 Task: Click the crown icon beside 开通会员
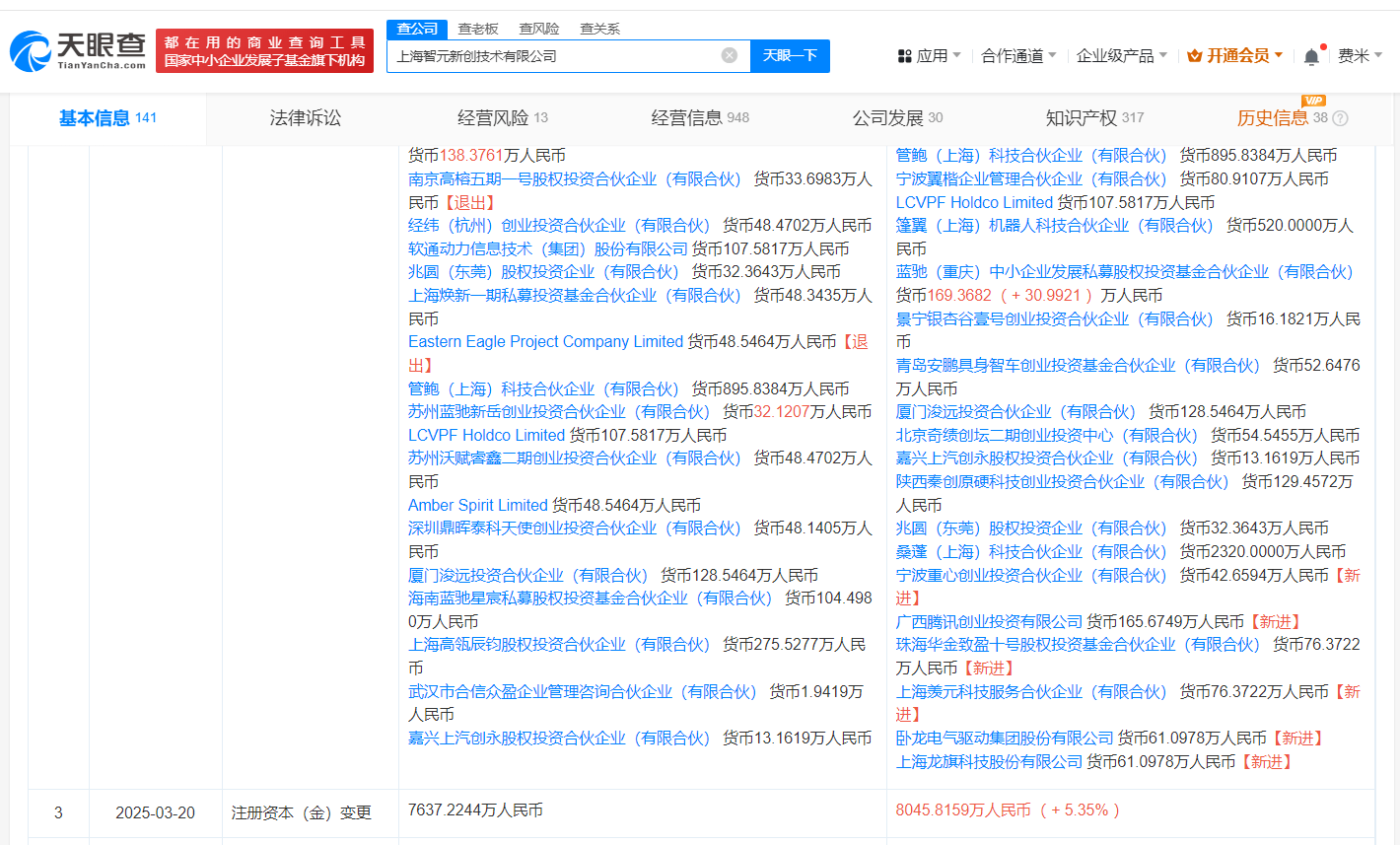click(x=1194, y=56)
